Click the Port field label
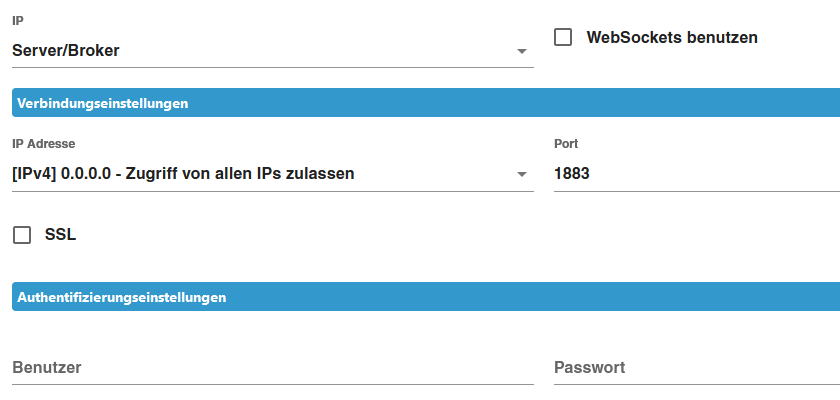 tap(566, 144)
